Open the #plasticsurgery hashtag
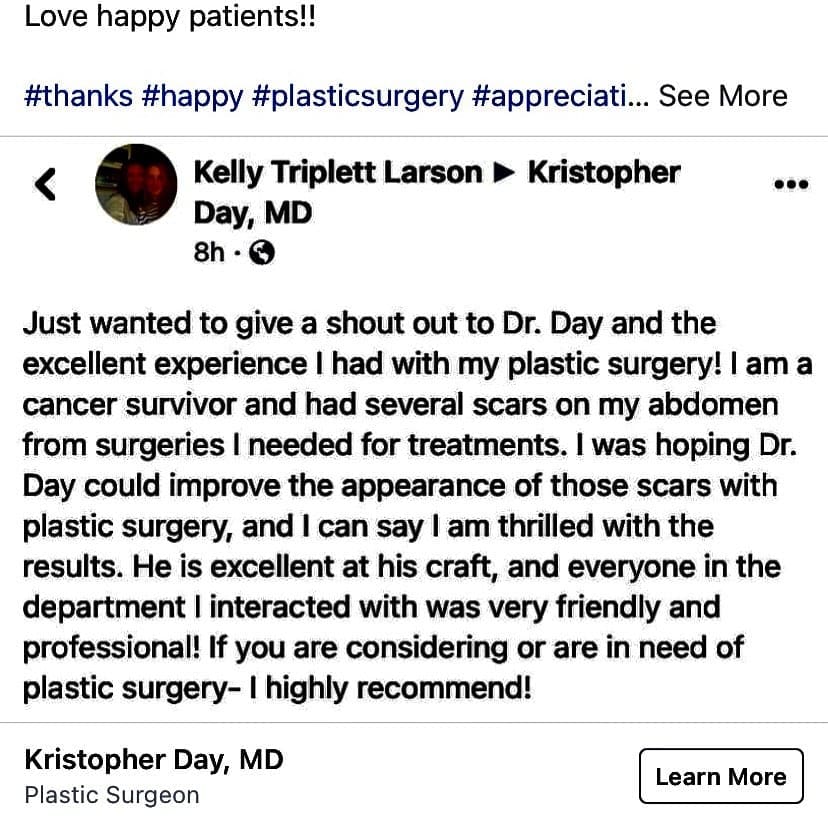The image size is (828, 828). coord(358,98)
